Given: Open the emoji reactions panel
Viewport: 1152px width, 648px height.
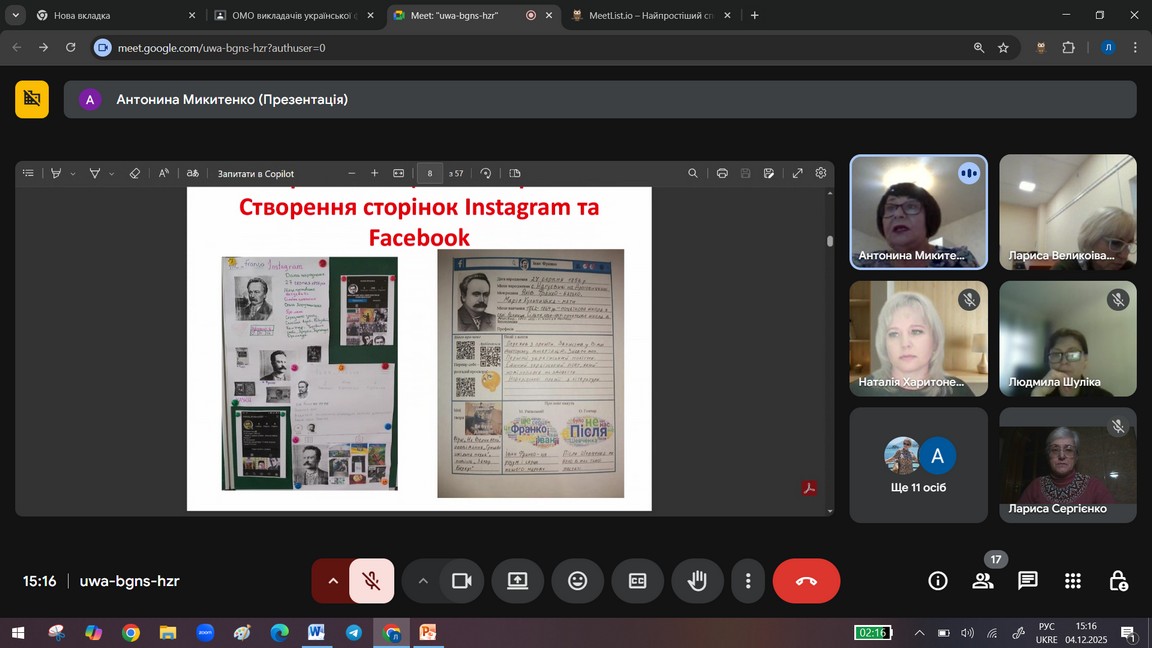Looking at the screenshot, I should coord(577,581).
